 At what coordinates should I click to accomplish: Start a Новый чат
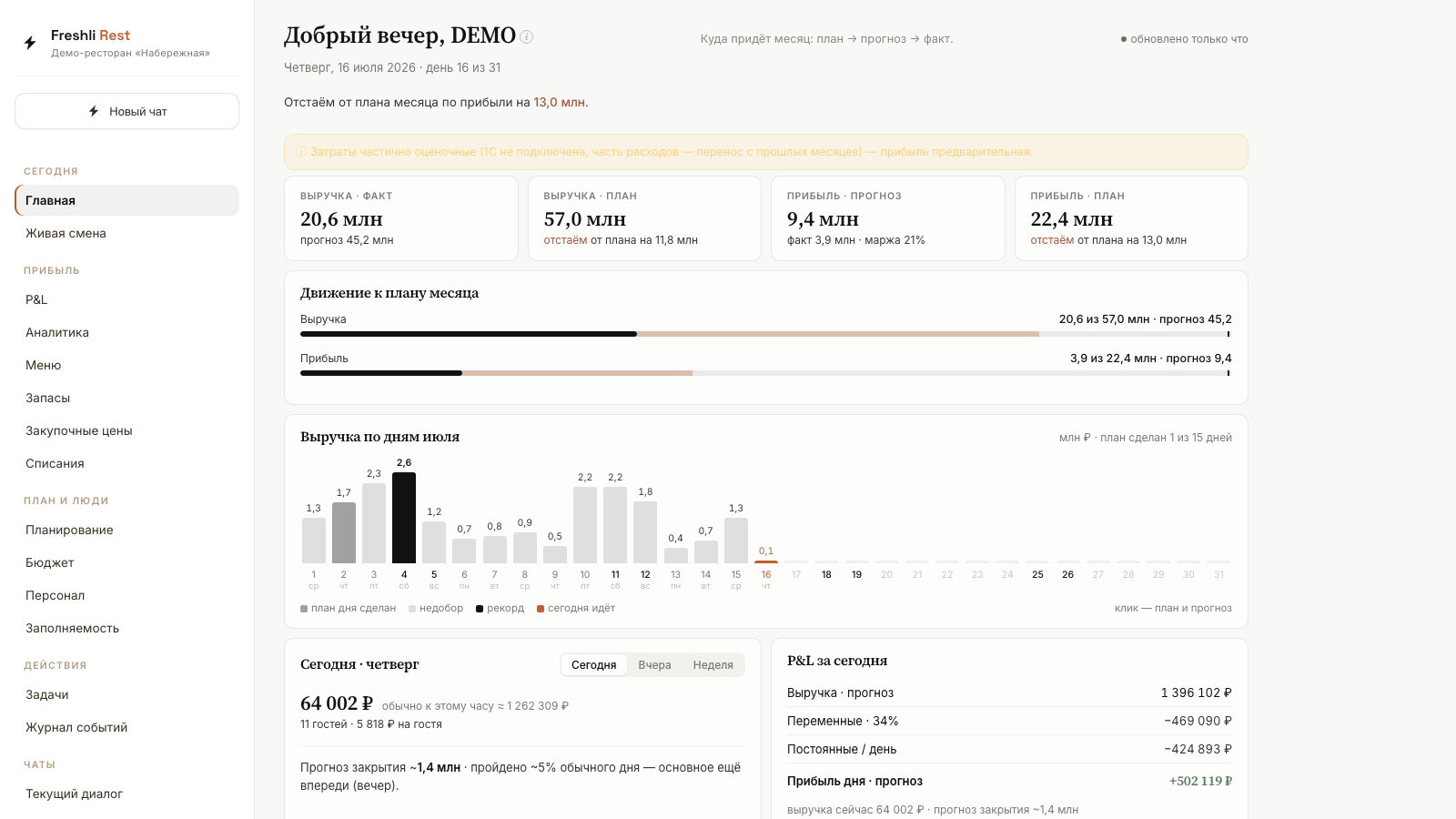pyautogui.click(x=126, y=111)
